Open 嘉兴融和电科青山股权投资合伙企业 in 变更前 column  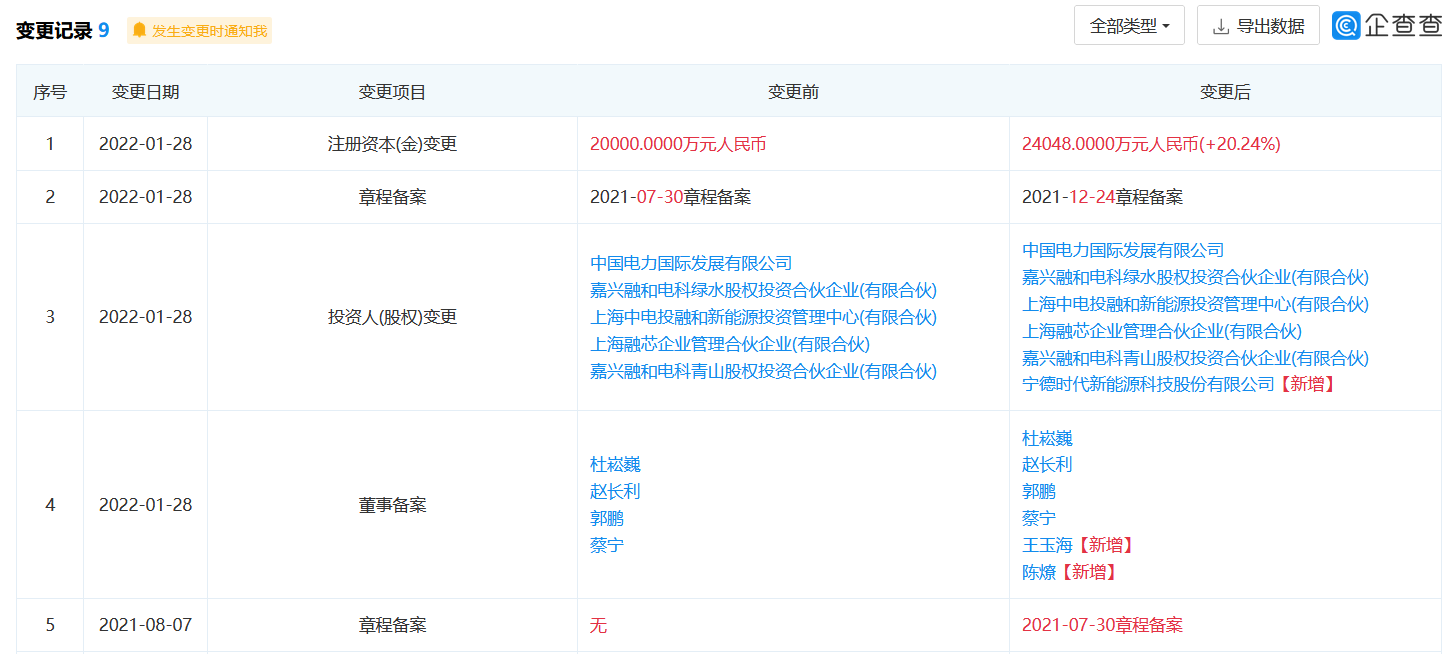click(763, 371)
